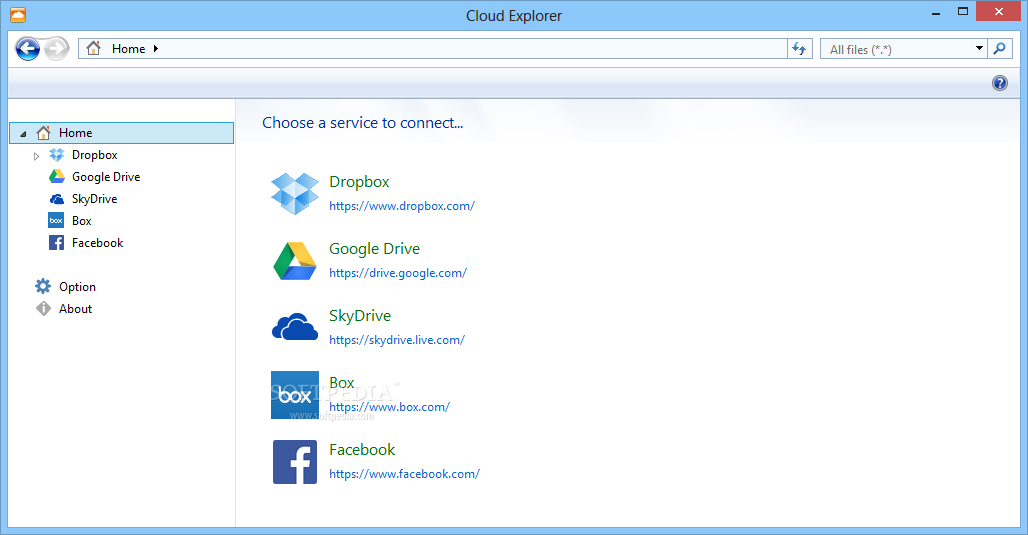Click the Cloud Explorer app icon in title bar
Image resolution: width=1028 pixels, height=535 pixels.
click(18, 14)
